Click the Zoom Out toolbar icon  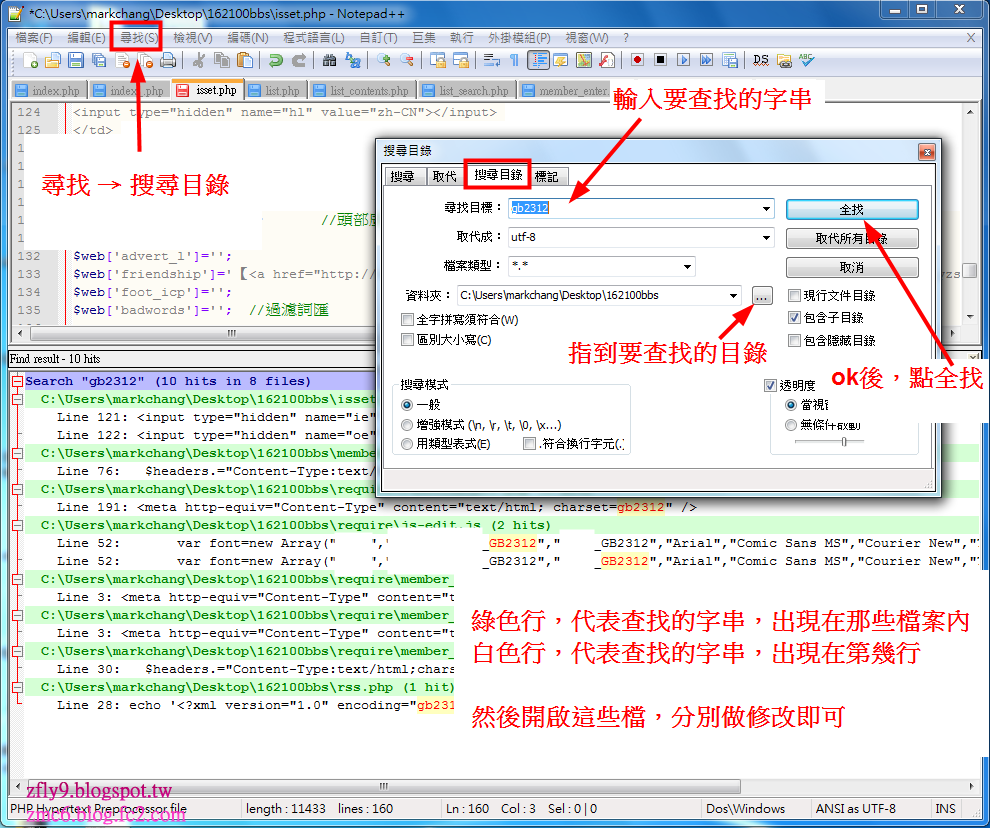point(407,61)
